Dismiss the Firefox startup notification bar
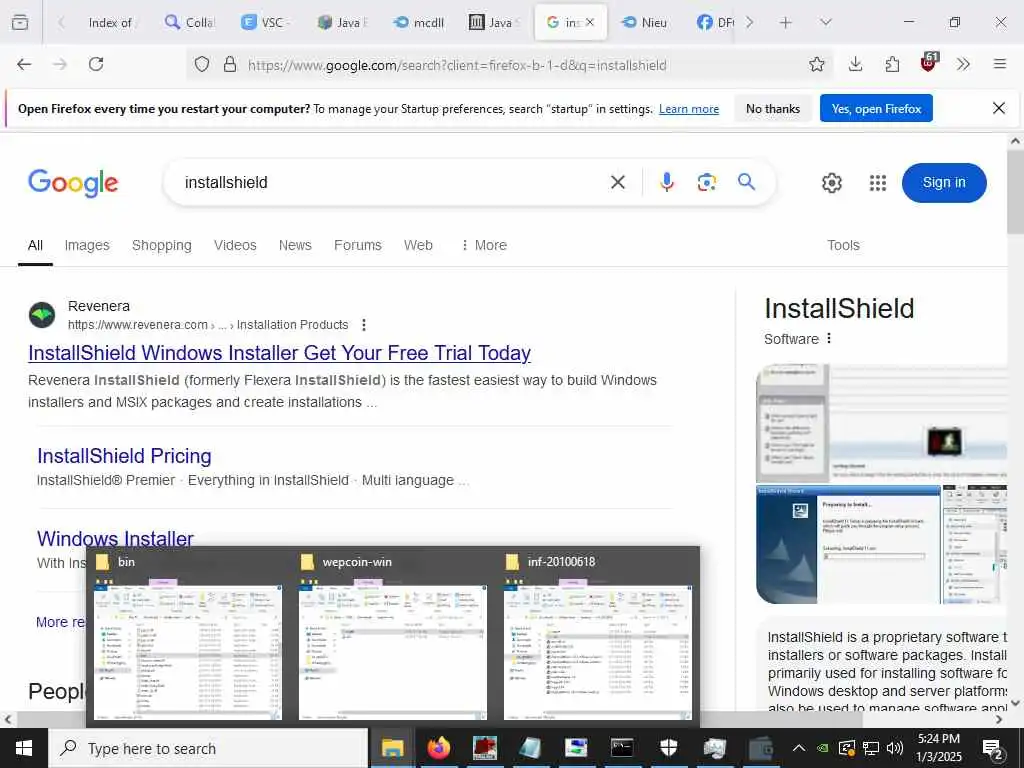 [999, 108]
